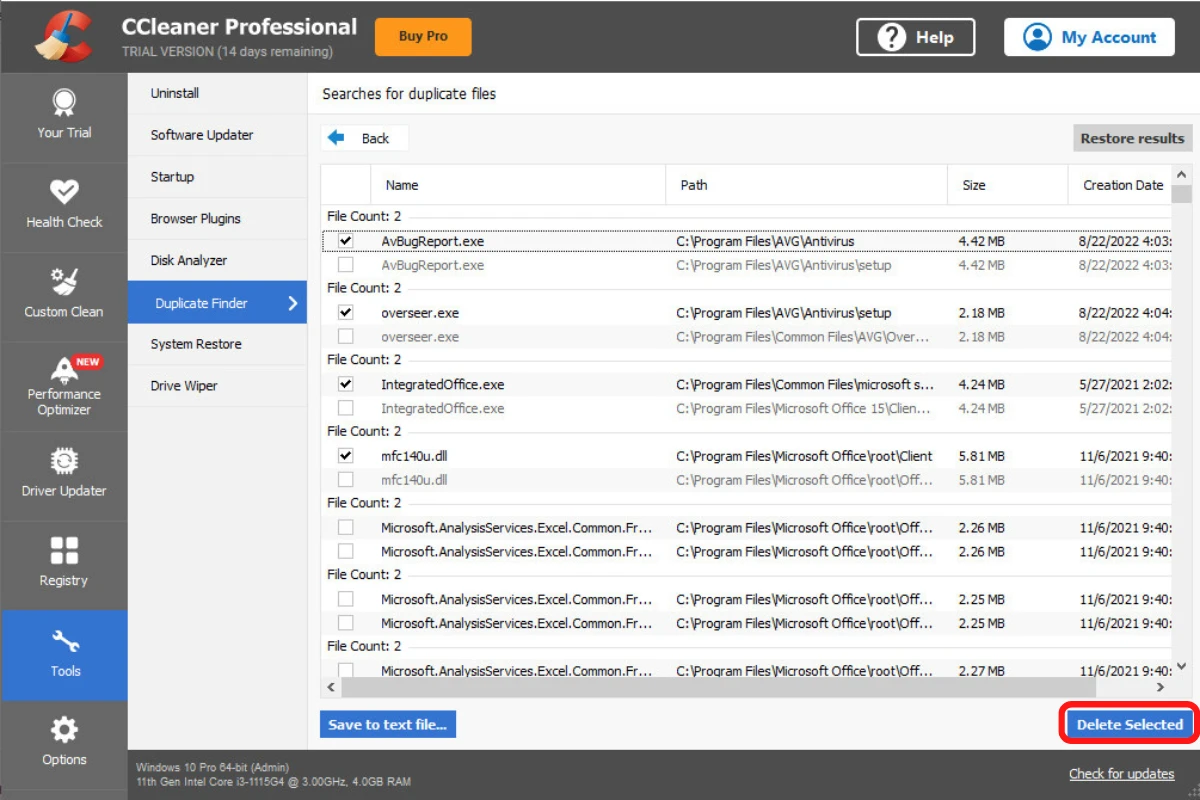This screenshot has height=800, width=1200.
Task: Click the "CCleaner Professional" title
Action: [x=239, y=27]
